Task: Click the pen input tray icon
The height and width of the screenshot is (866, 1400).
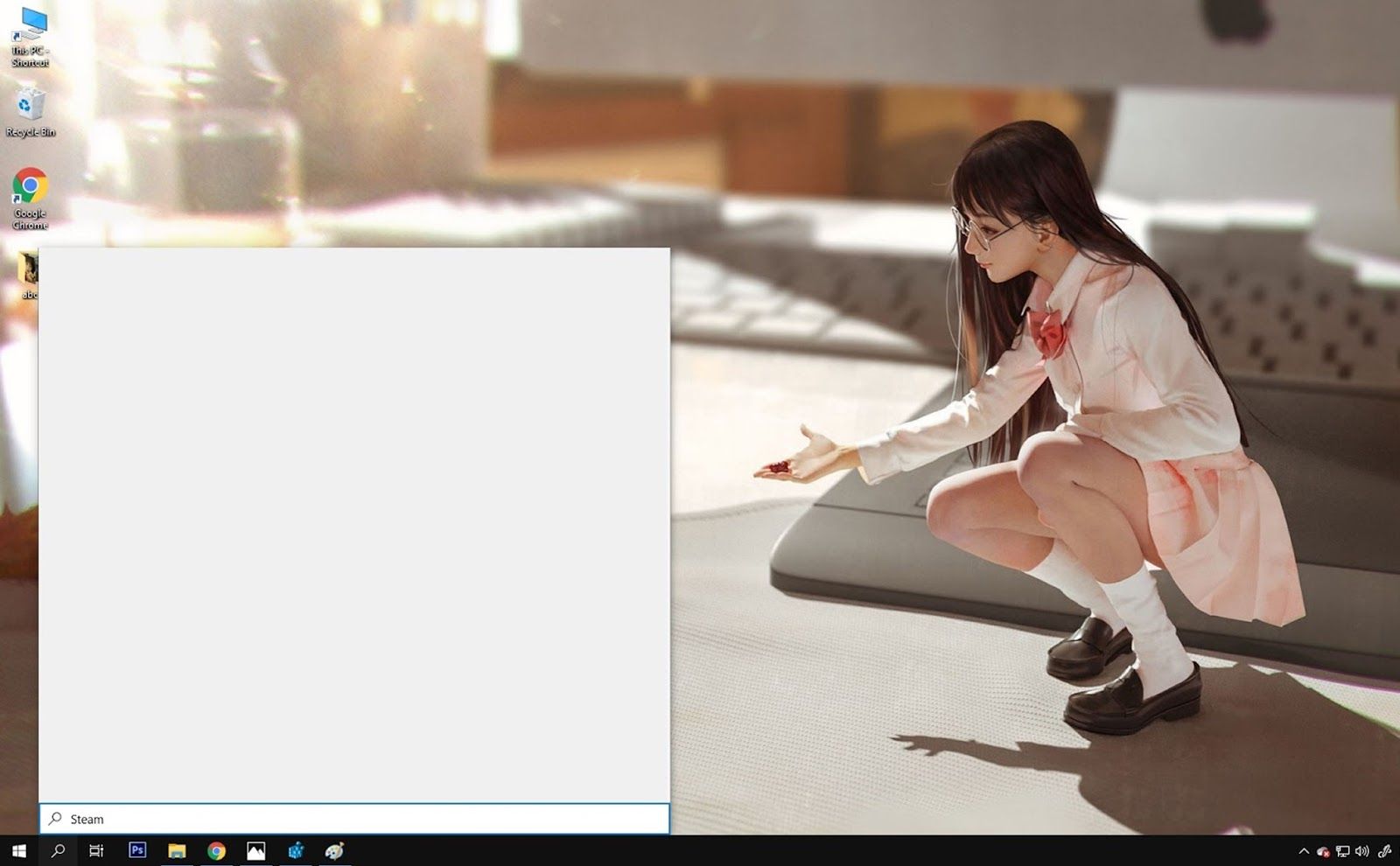Action: click(x=1384, y=851)
